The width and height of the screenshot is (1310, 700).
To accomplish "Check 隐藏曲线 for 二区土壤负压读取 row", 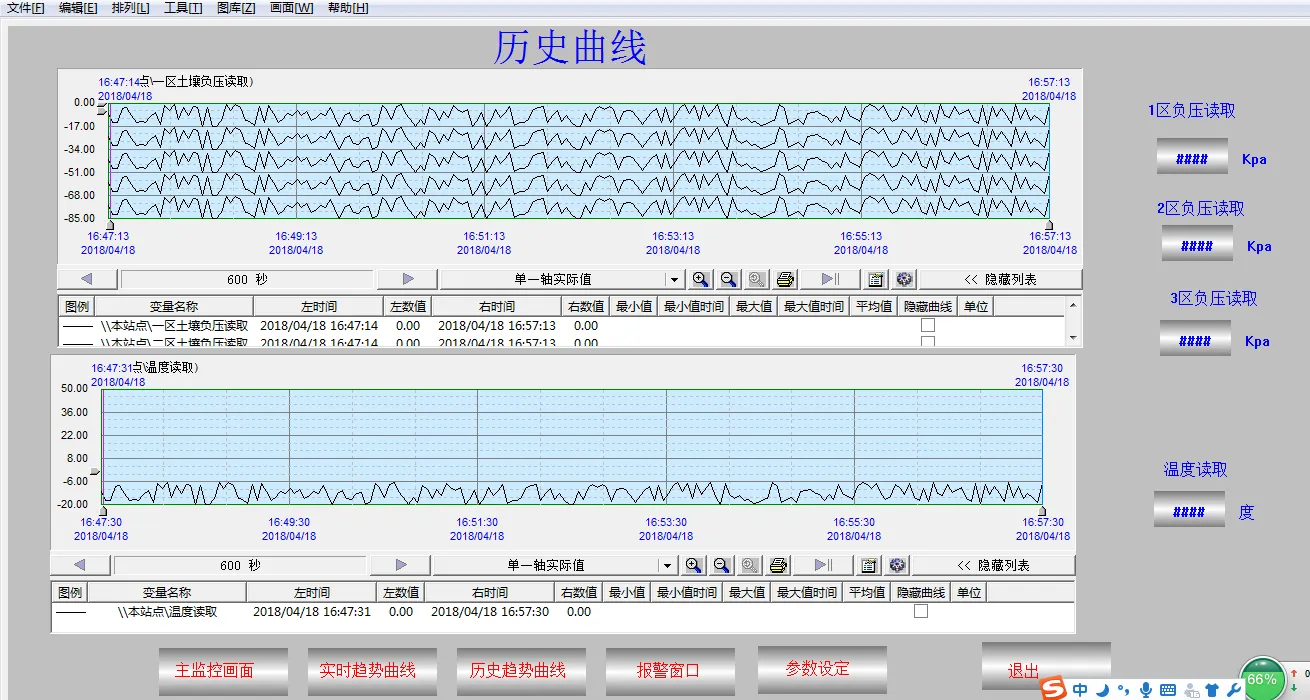I will point(928,342).
